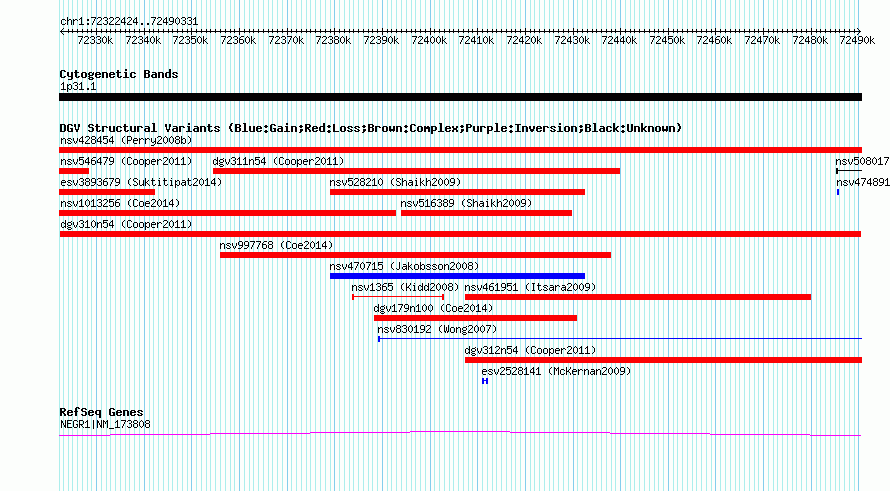Click the small blue gain marker under nsv474891
Image resolution: width=890 pixels, height=491 pixels.
click(x=838, y=192)
